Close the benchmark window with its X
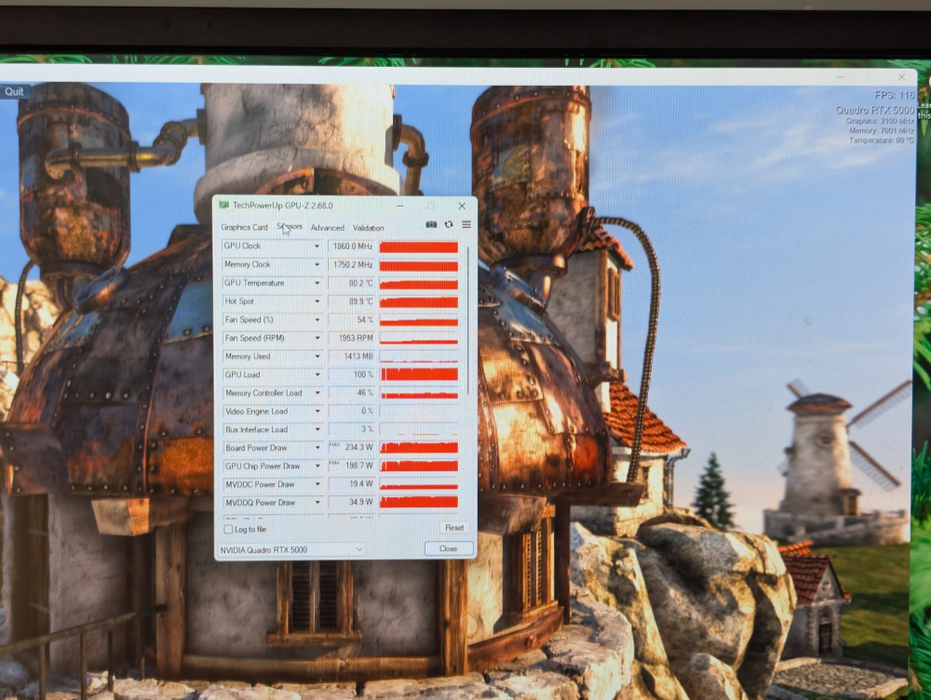The image size is (931, 700). coord(901,77)
